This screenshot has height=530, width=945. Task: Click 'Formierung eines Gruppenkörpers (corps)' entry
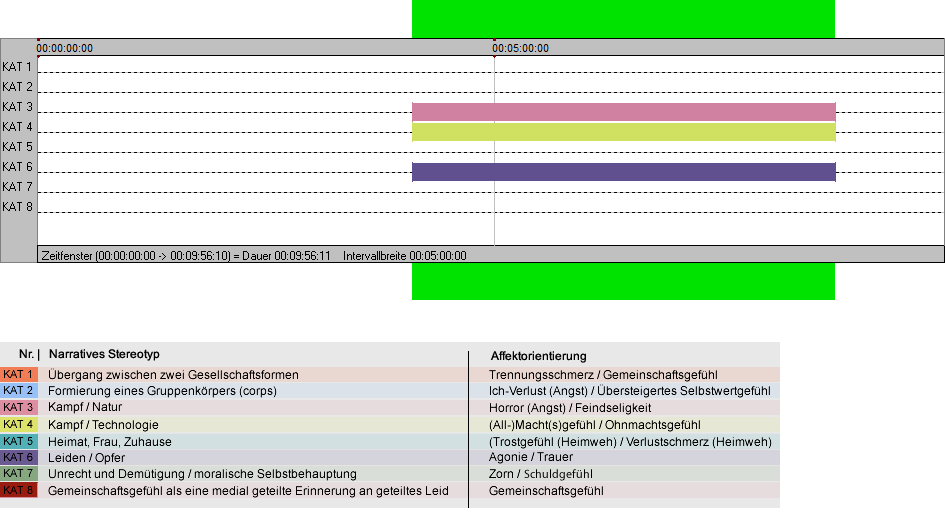point(163,391)
